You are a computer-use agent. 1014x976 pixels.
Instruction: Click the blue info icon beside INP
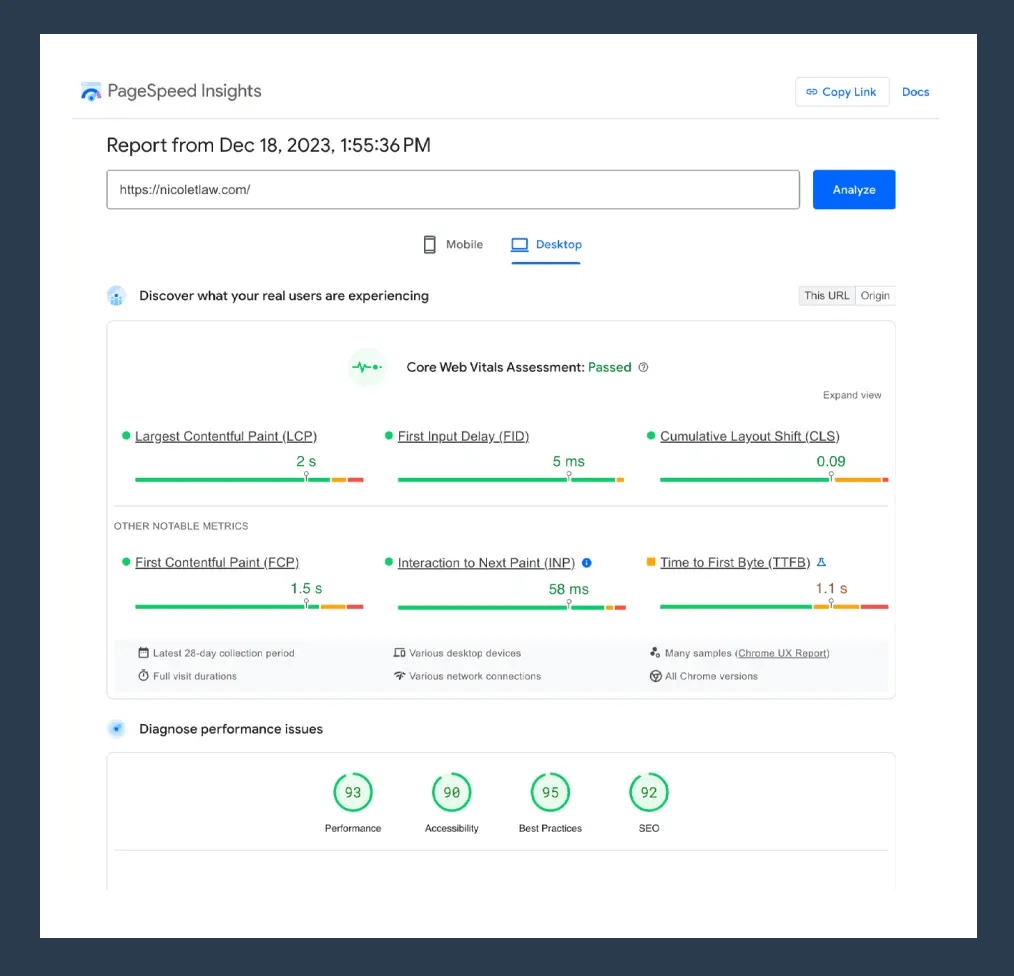point(587,563)
